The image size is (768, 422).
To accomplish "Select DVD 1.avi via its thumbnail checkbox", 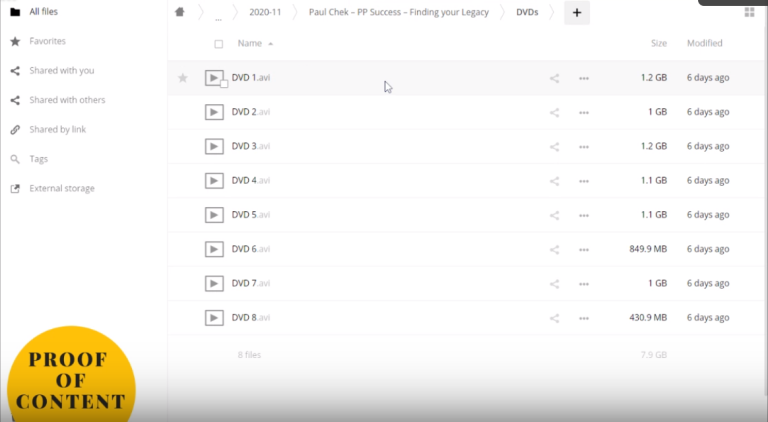I will 224,84.
